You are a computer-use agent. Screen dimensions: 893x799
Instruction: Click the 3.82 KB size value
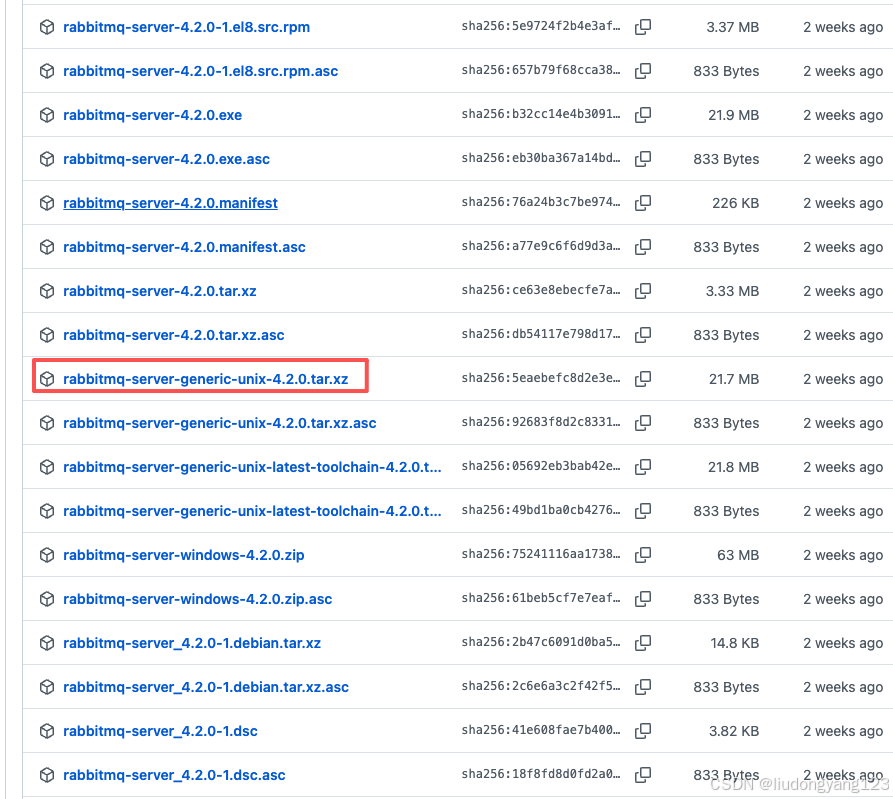[x=734, y=731]
